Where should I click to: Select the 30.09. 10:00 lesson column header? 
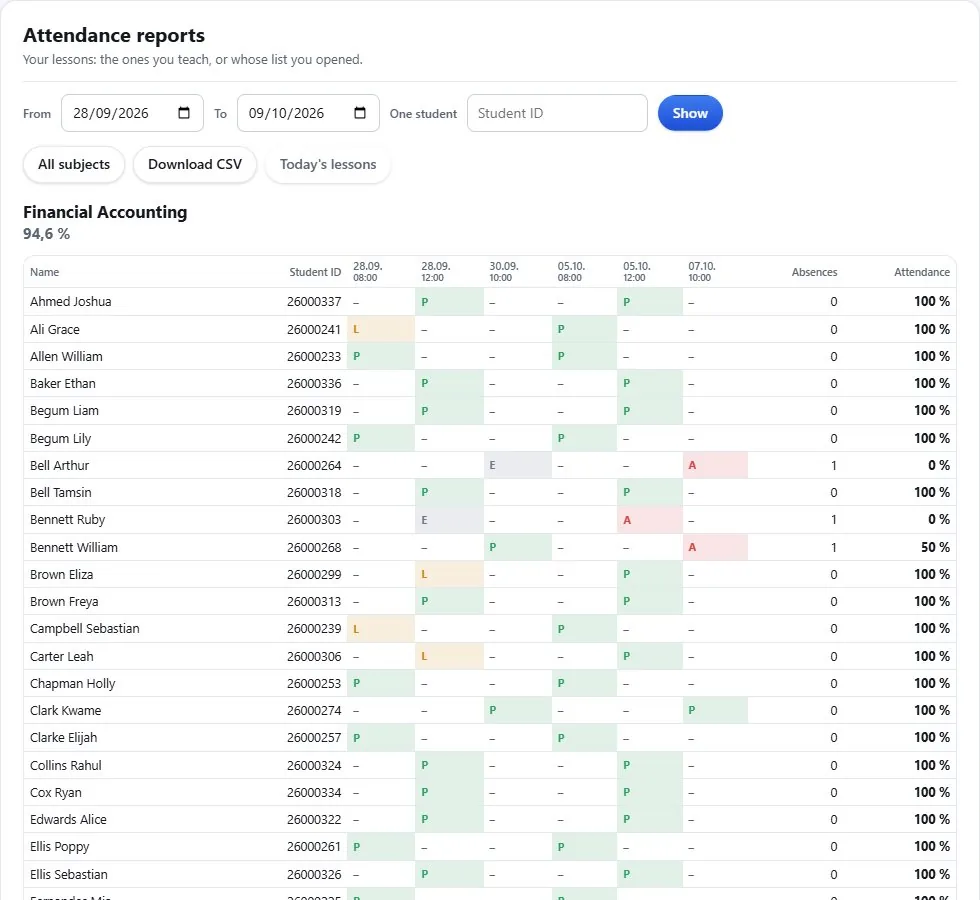(x=504, y=272)
